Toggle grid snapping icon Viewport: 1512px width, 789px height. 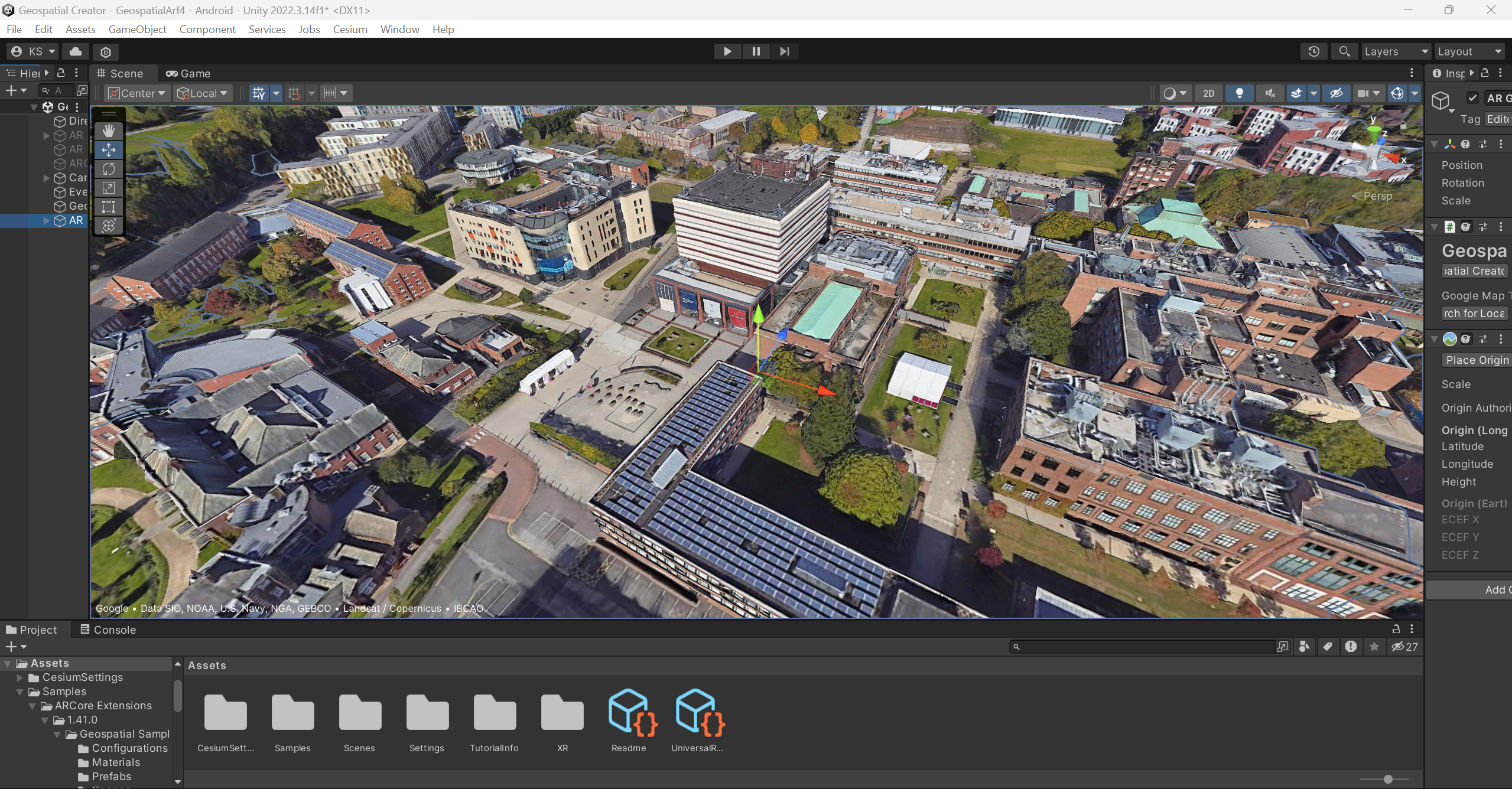(x=259, y=93)
